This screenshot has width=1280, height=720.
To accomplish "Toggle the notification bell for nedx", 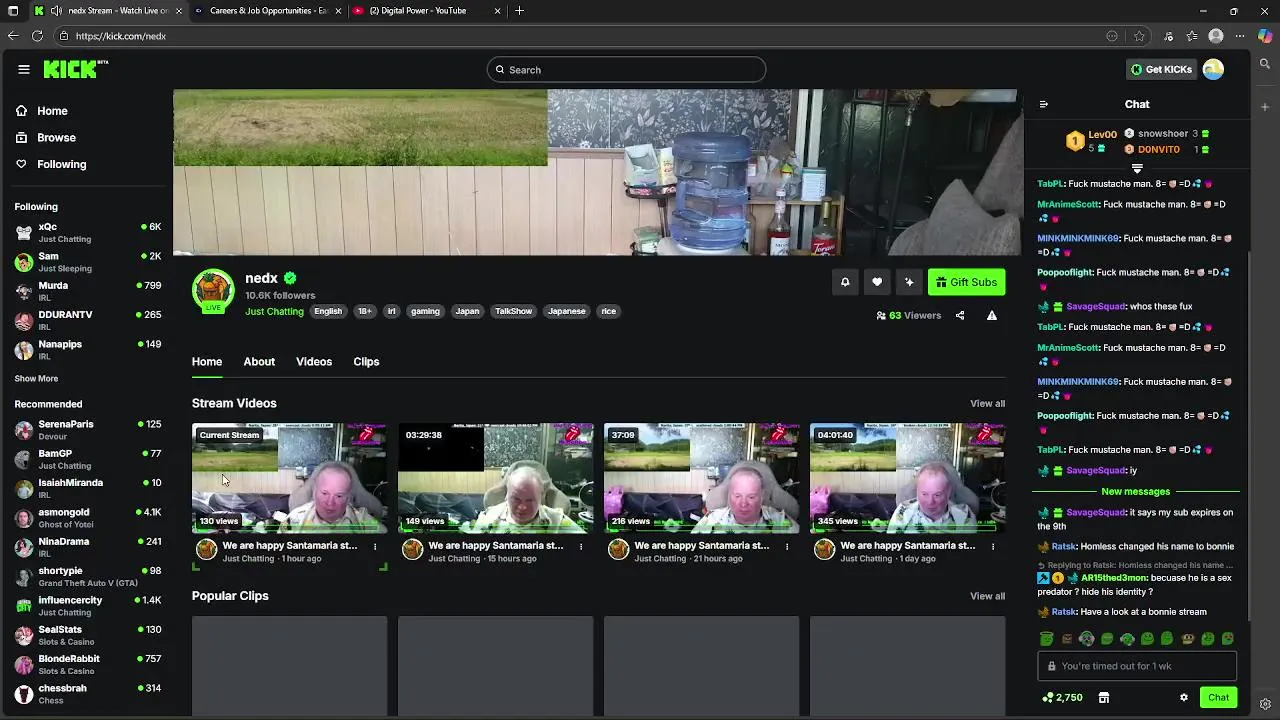I will (x=845, y=282).
